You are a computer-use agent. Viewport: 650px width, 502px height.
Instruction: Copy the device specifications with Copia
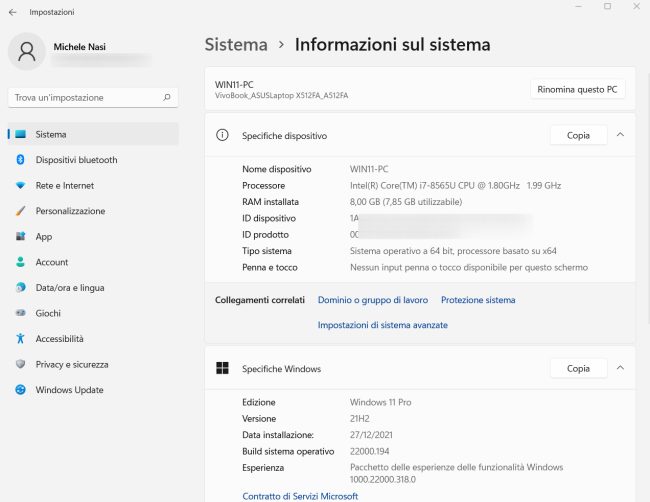click(578, 135)
